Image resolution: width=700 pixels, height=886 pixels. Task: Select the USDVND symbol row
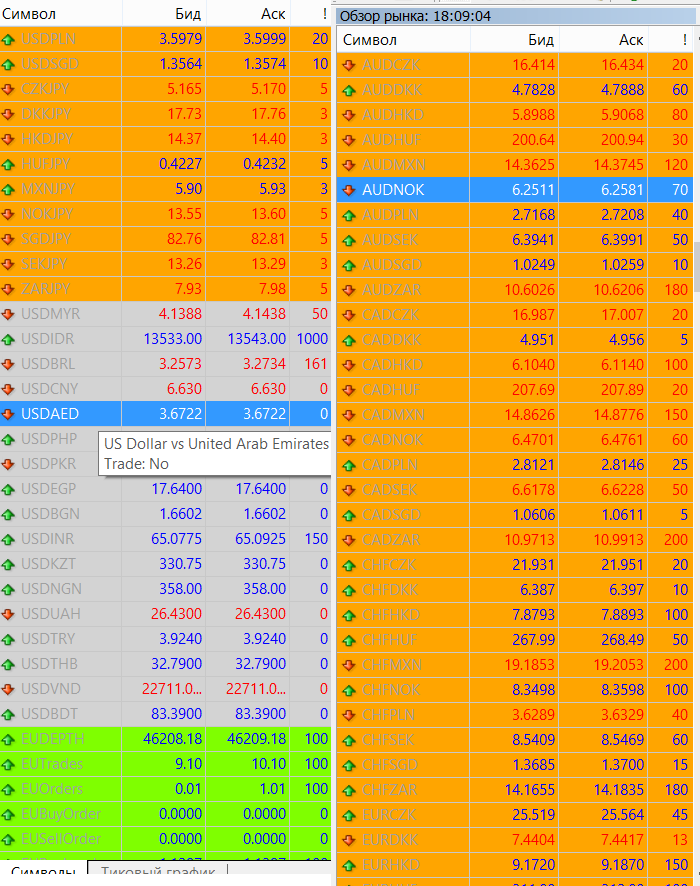point(165,689)
